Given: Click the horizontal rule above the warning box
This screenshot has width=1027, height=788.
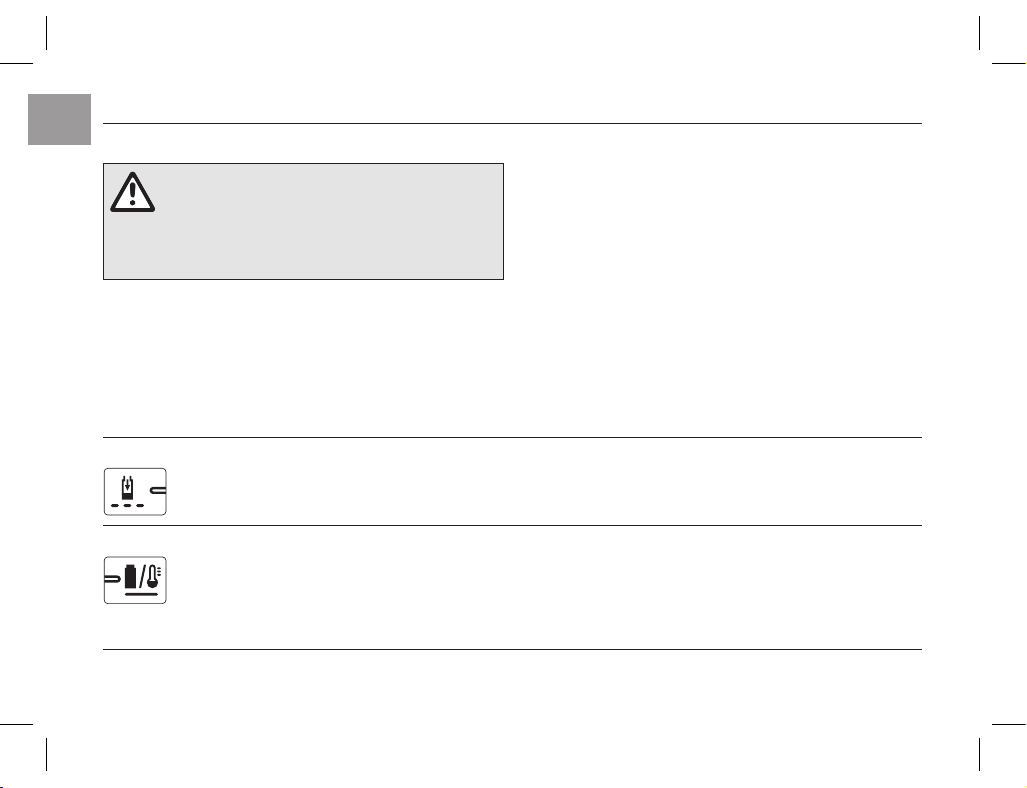Looking at the screenshot, I should tap(512, 123).
